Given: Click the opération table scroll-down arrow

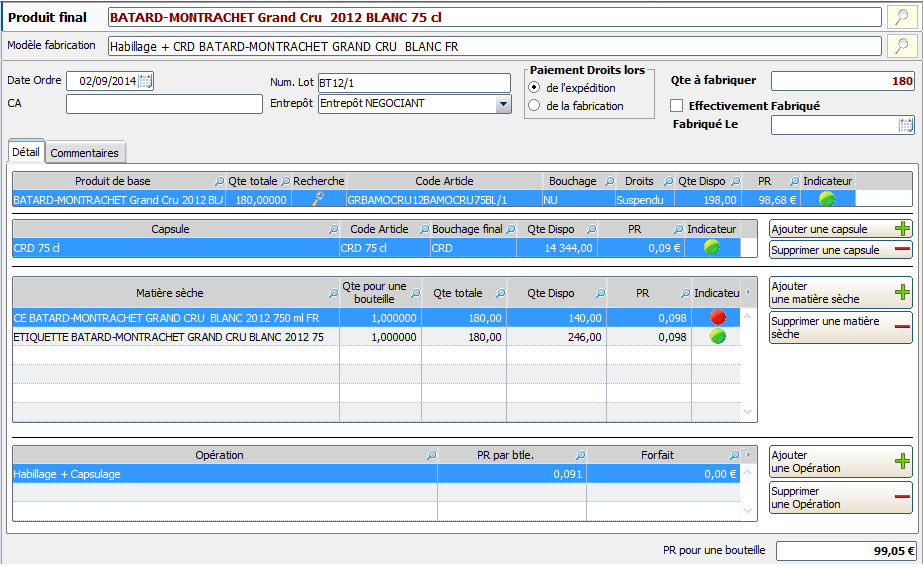Looking at the screenshot, I should [748, 511].
